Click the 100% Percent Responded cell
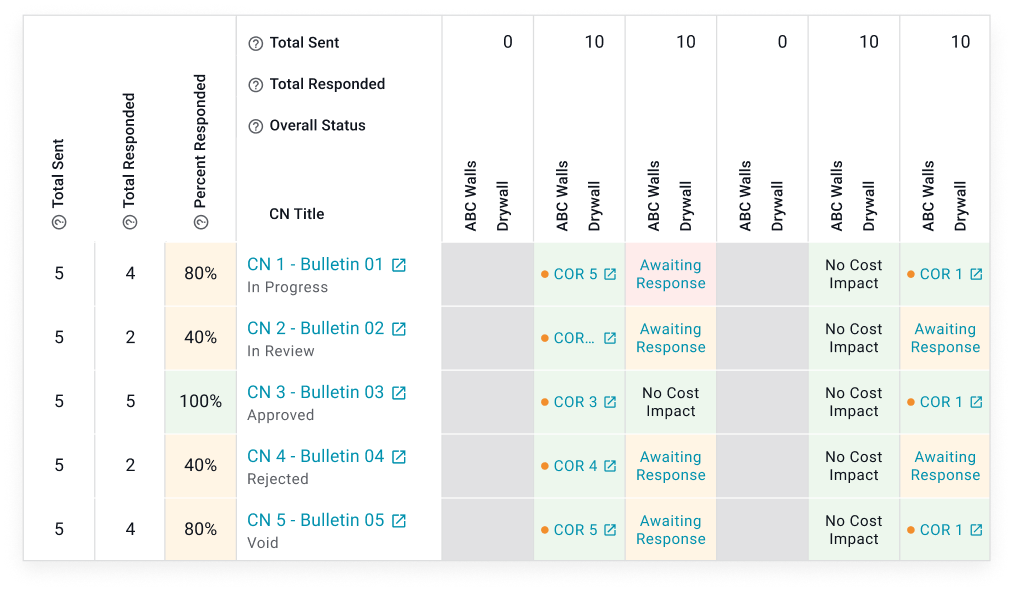This screenshot has width=1014, height=592. coord(201,401)
